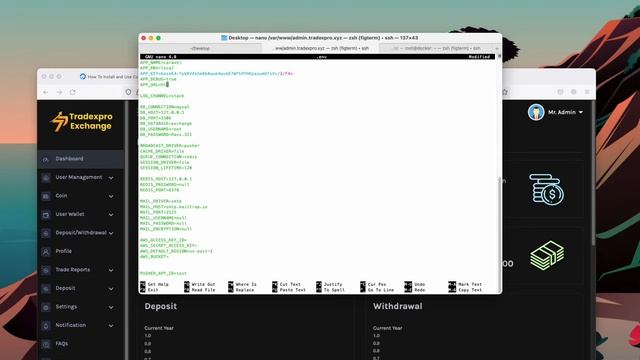640x360 pixels.
Task: Click the coins with dollar icon card
Action: pos(547,189)
